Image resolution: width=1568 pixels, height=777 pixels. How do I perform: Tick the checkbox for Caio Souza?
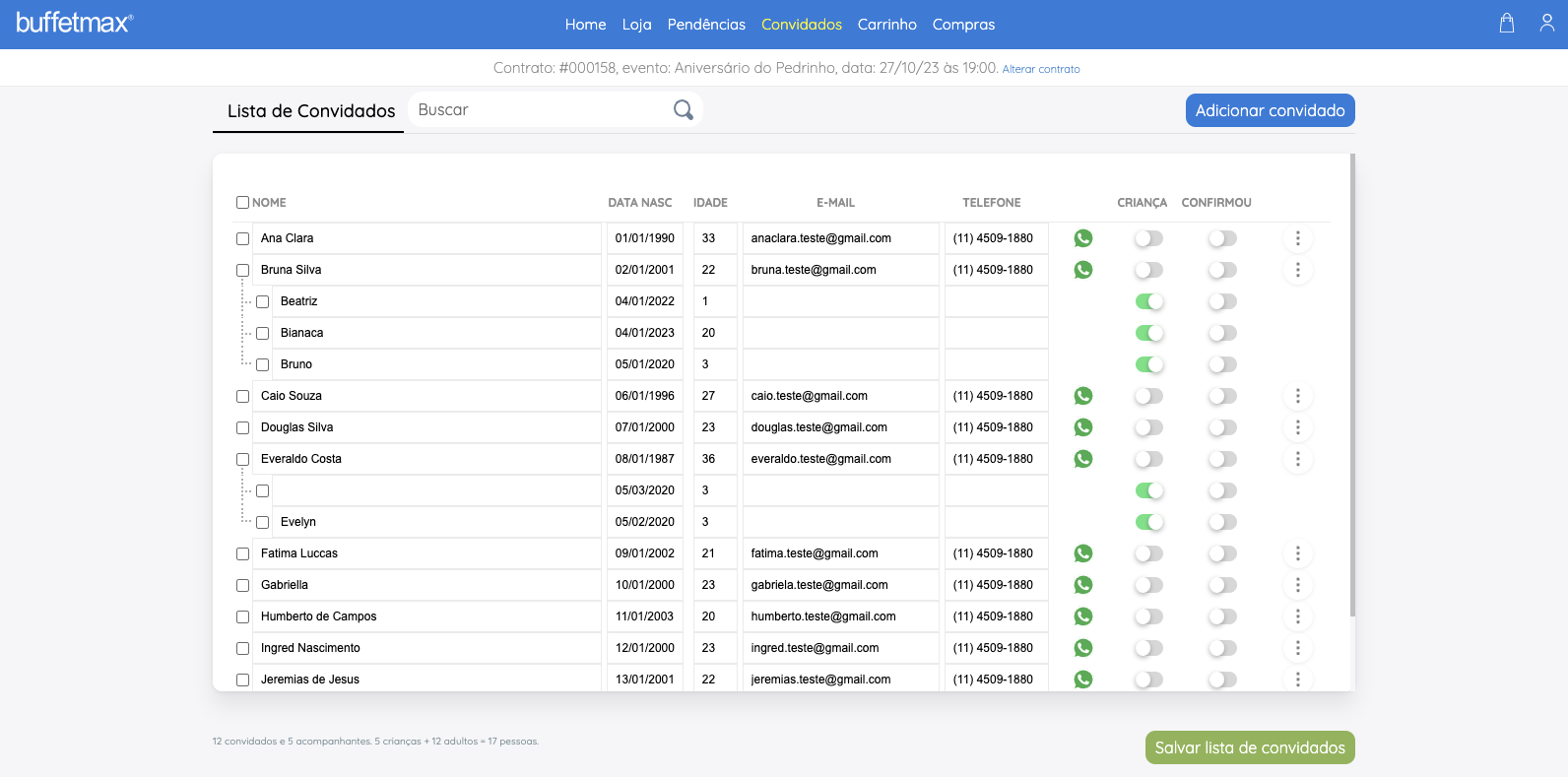(242, 396)
